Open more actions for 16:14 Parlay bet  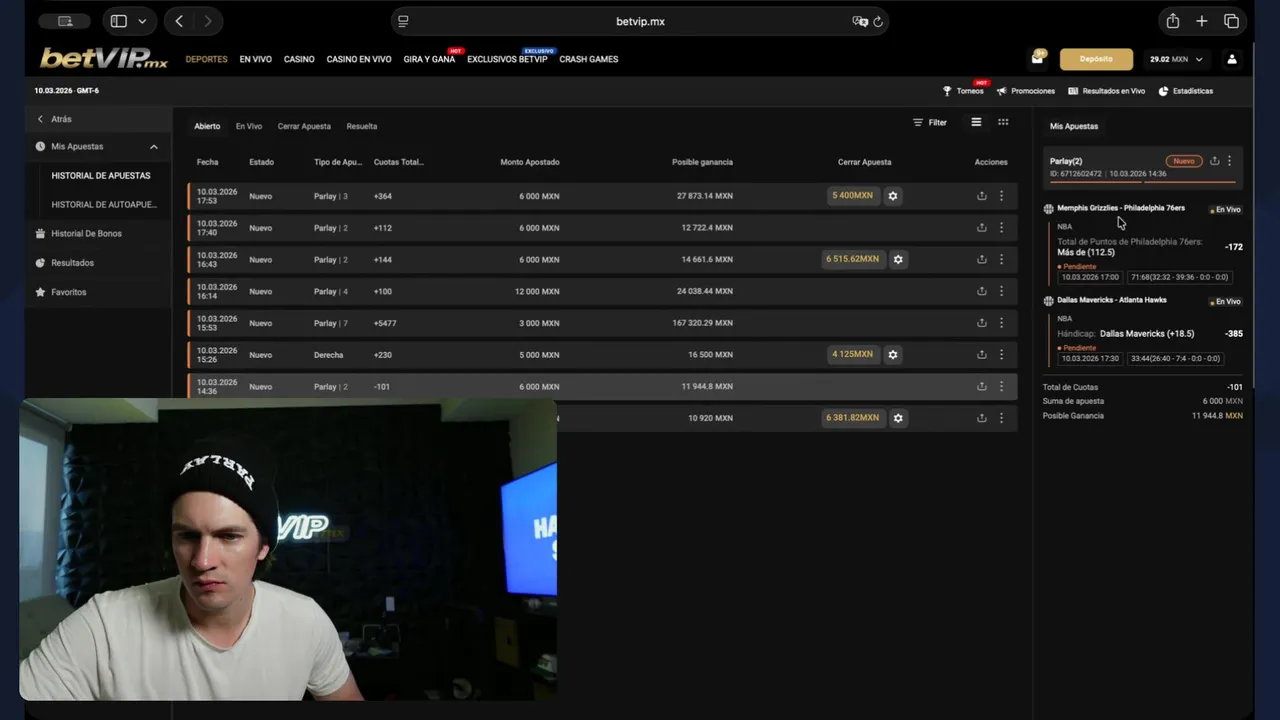1001,291
